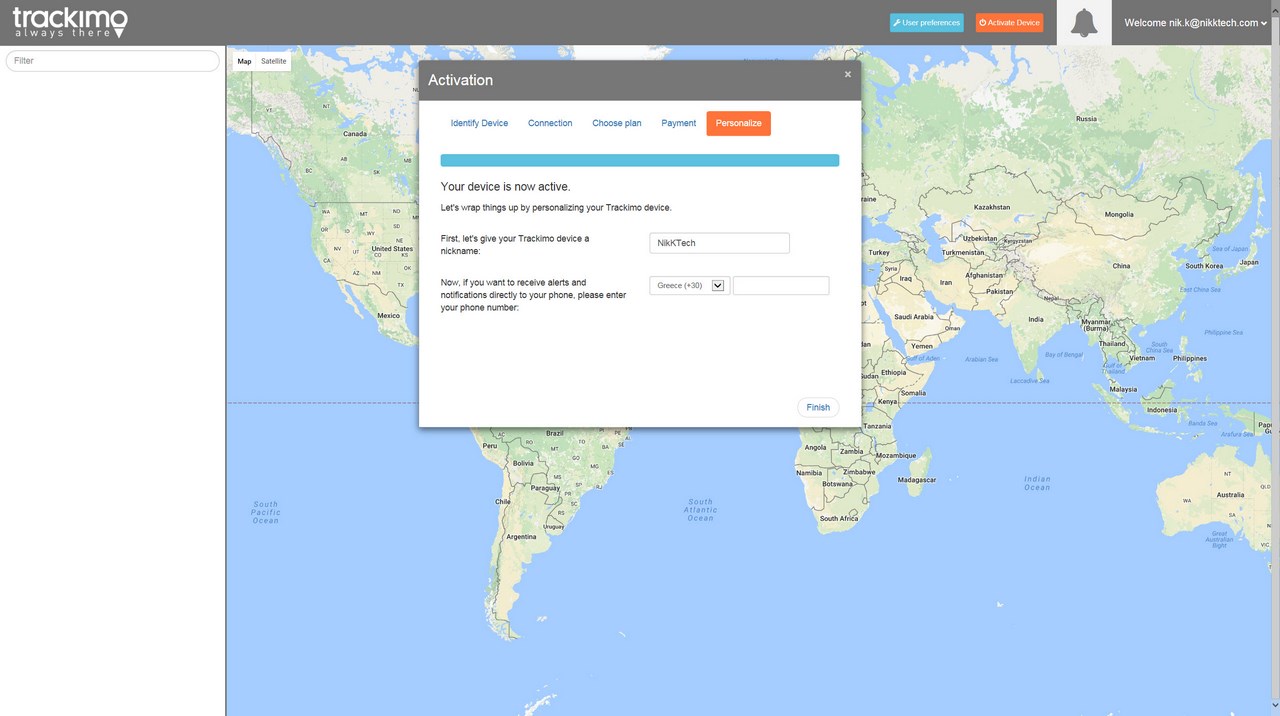1280x716 pixels.
Task: Click the Australia label on the map
Action: [x=1230, y=495]
